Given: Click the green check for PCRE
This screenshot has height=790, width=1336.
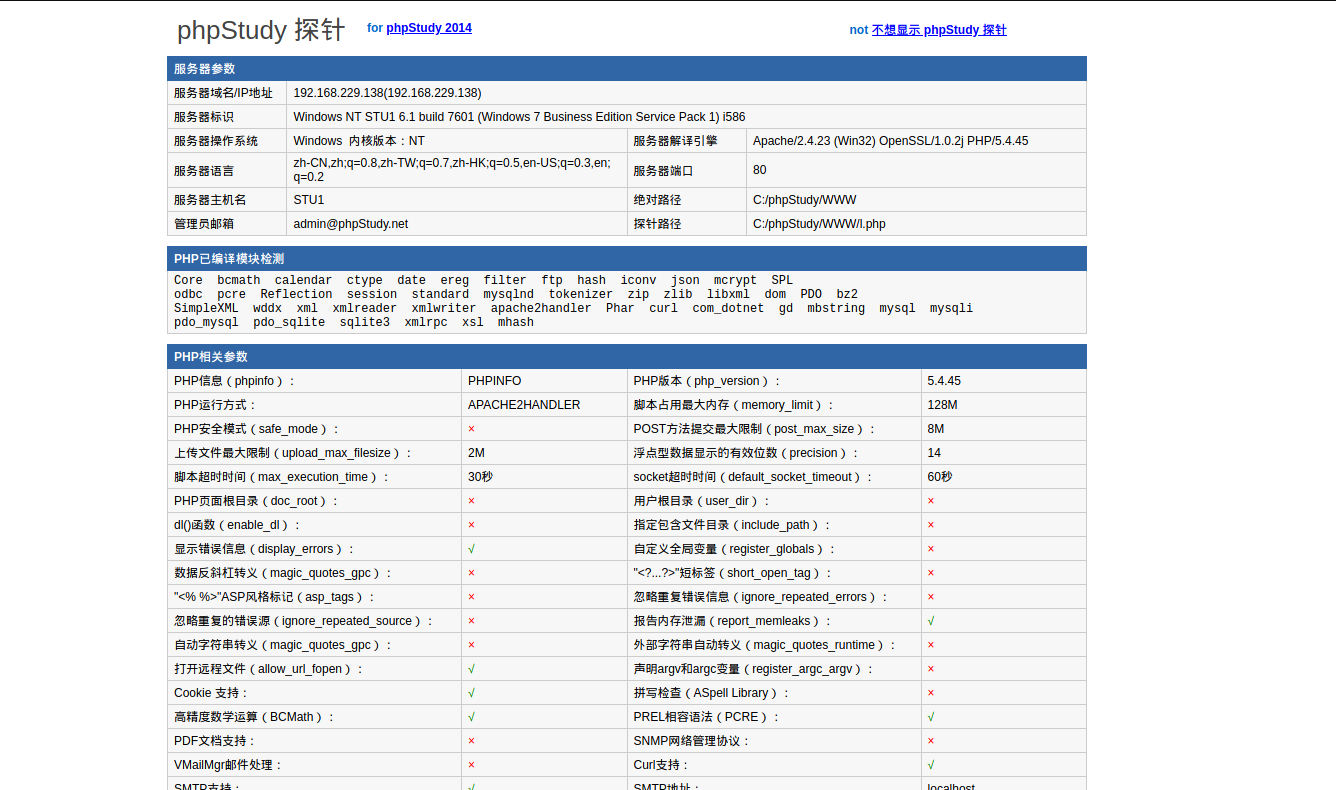Looking at the screenshot, I should tap(931, 717).
